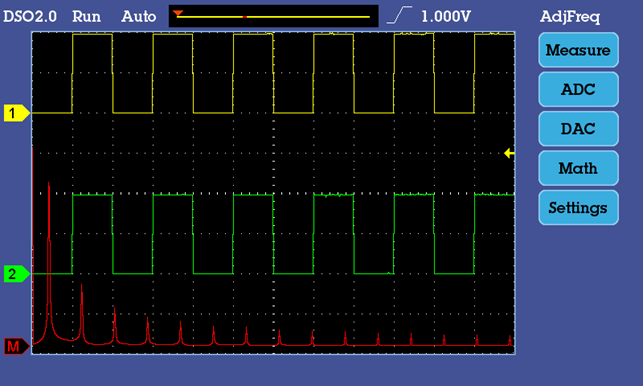Select the red M math channel marker
The height and width of the screenshot is (386, 643).
click(17, 347)
